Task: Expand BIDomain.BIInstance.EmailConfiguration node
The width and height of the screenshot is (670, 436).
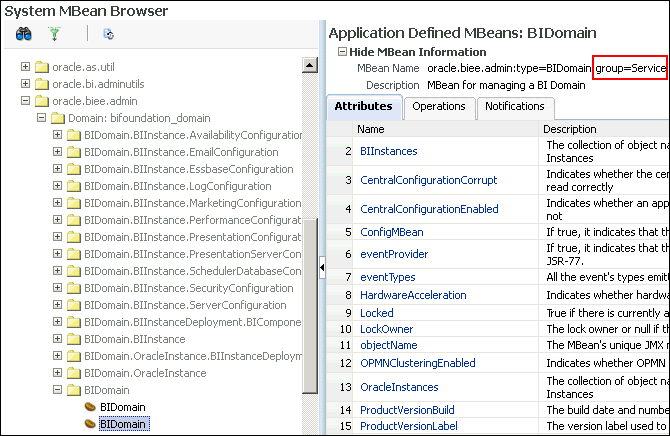Action: 58,152
